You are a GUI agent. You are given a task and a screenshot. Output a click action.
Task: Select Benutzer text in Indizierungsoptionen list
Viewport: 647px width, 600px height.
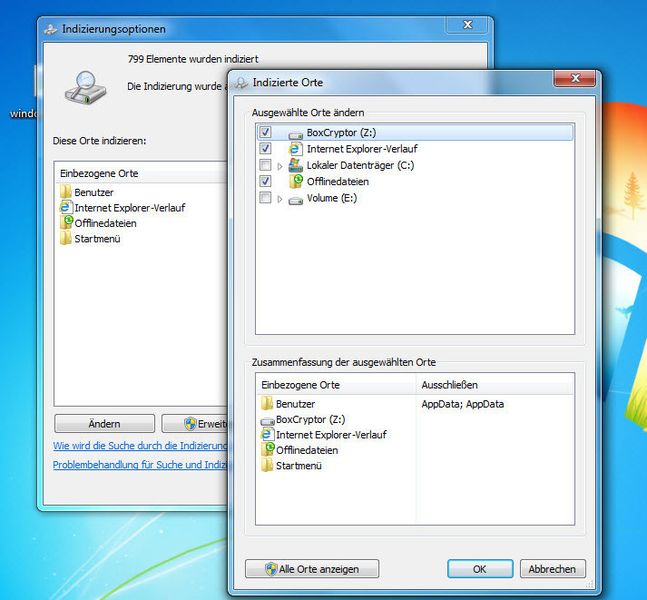[x=94, y=192]
